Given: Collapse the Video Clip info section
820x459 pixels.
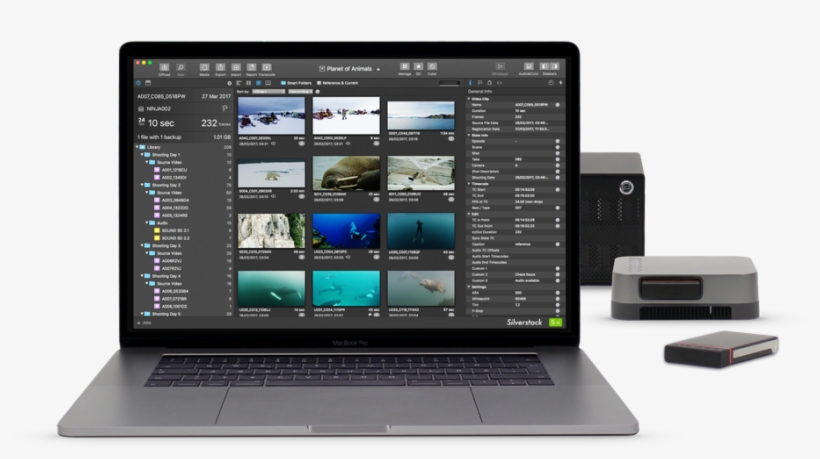Looking at the screenshot, I should point(470,98).
